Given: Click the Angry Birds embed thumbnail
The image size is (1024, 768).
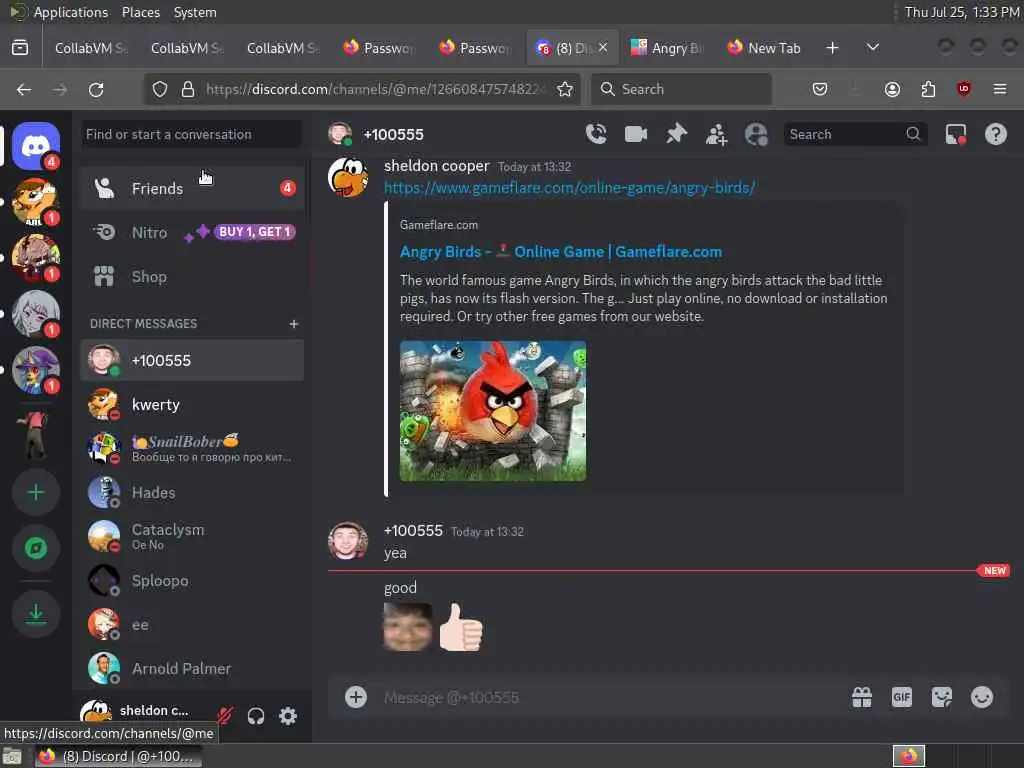Looking at the screenshot, I should (x=493, y=411).
